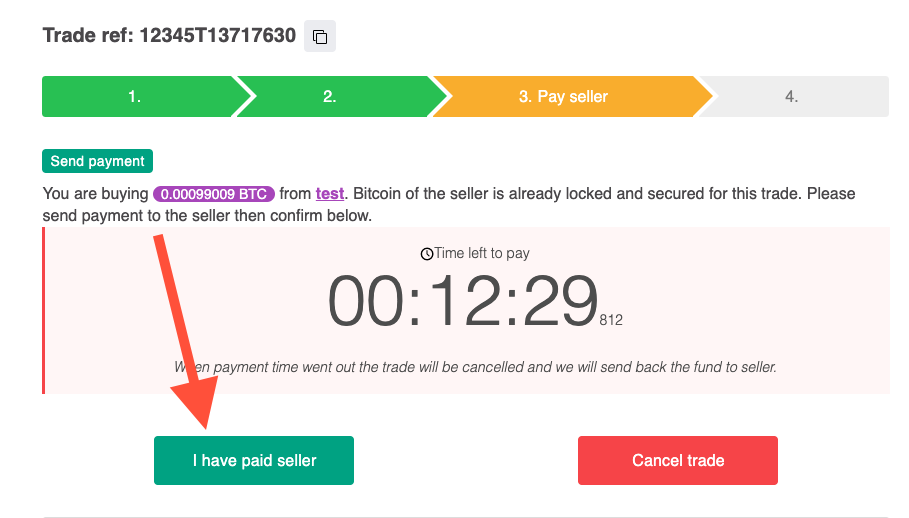Click the 'Time left to pay' label

click(x=482, y=253)
